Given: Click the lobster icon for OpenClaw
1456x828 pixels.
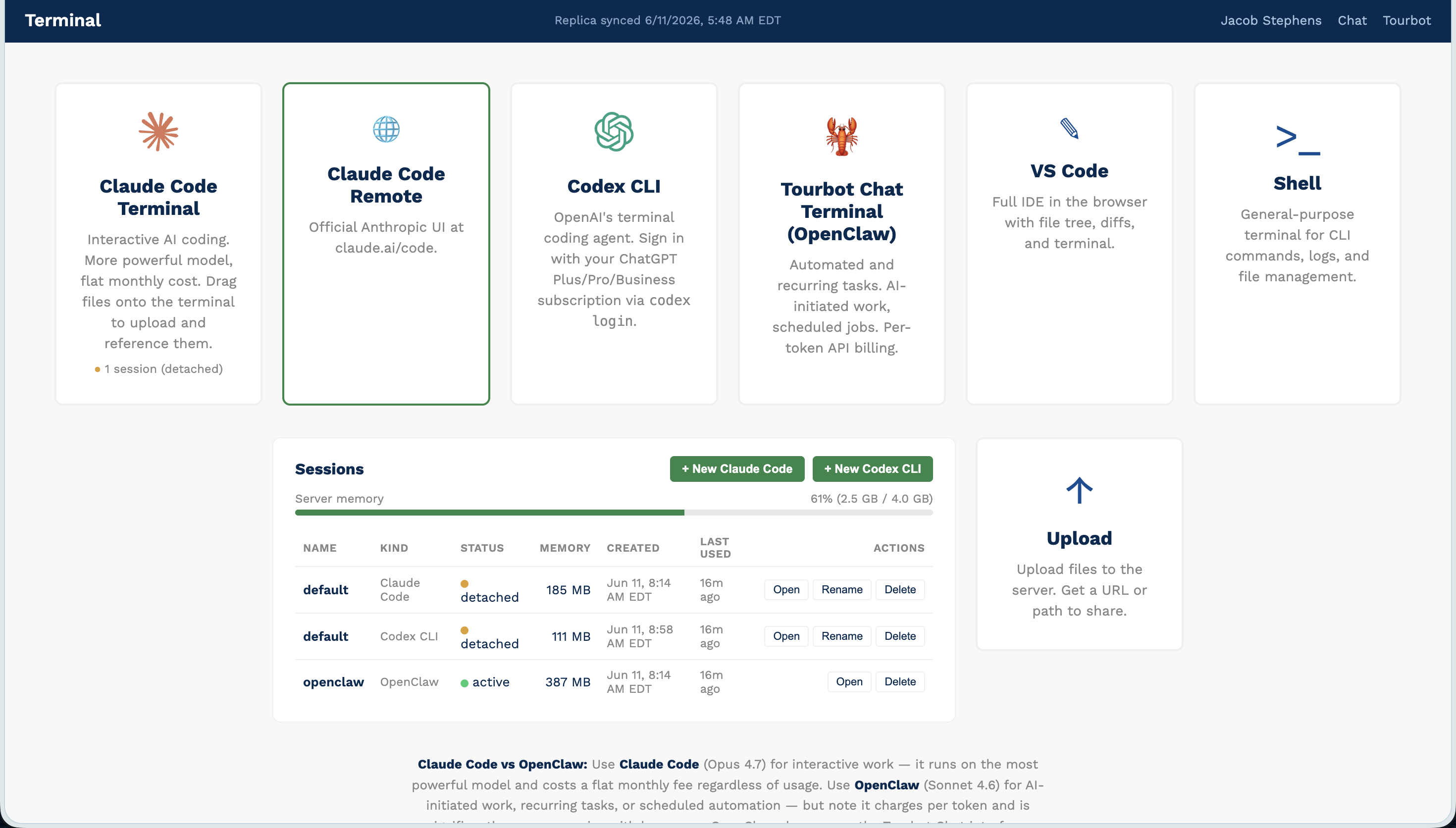Looking at the screenshot, I should [841, 136].
